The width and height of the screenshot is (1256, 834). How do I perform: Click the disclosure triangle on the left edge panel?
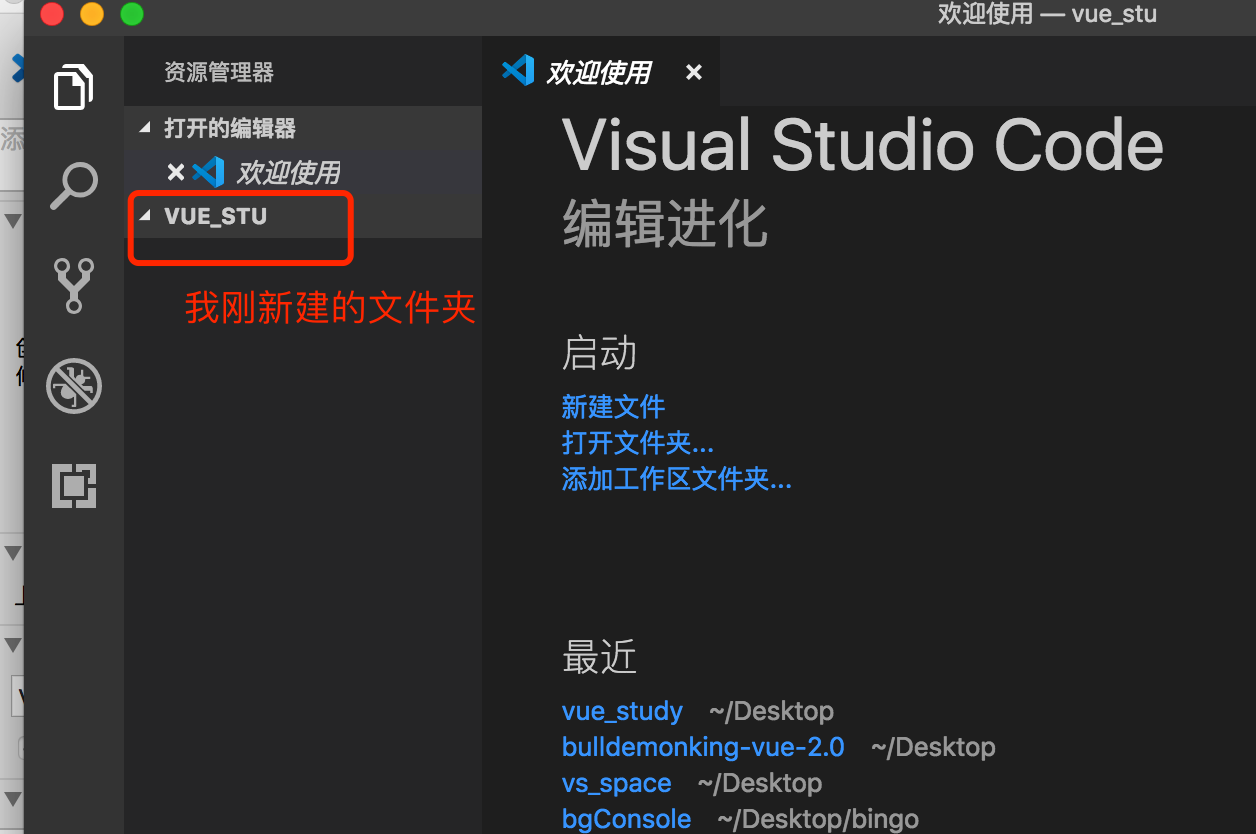[x=13, y=220]
